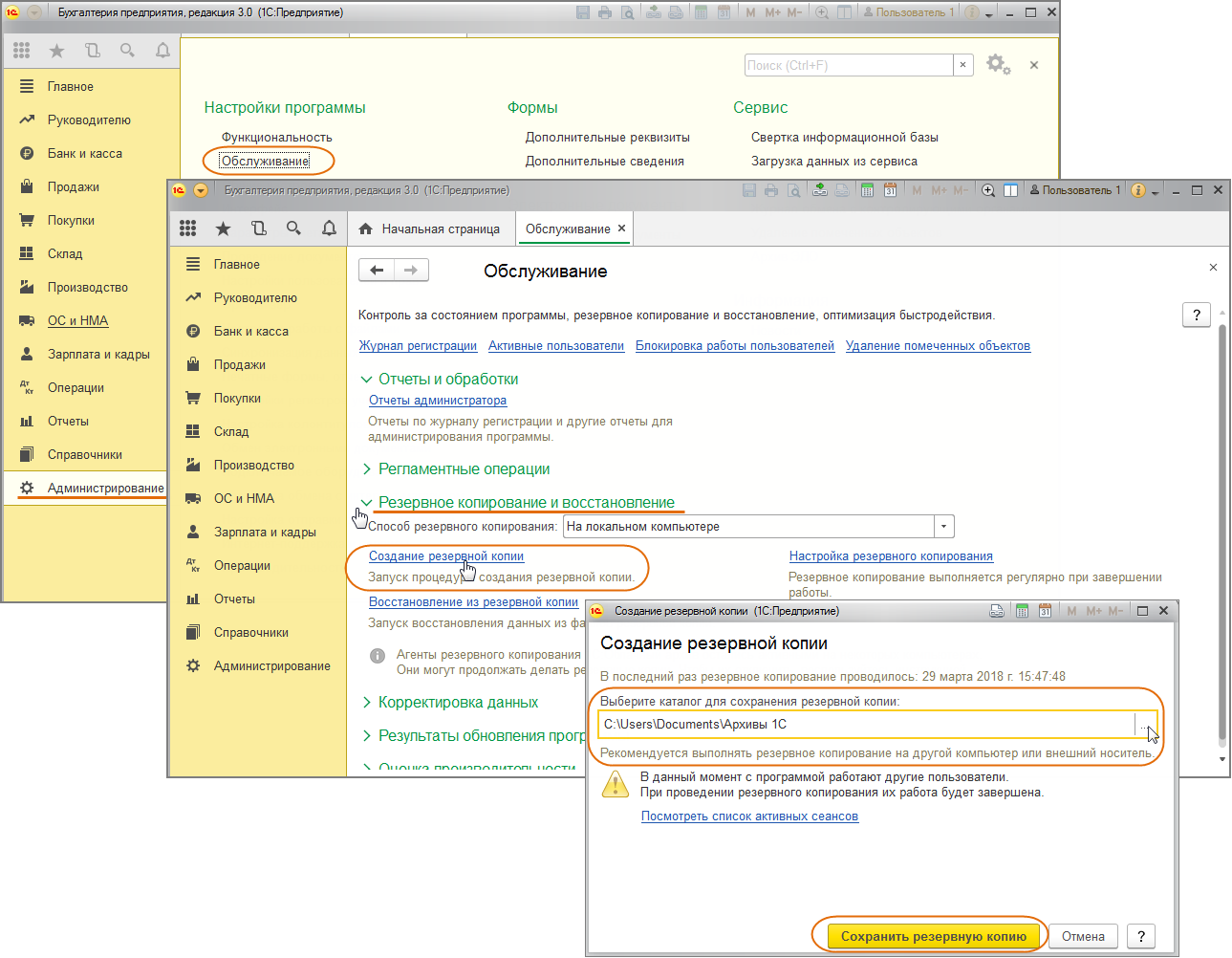Click calendar icon in backup dialog title bar
This screenshot has height=958, width=1232.
click(x=1045, y=611)
